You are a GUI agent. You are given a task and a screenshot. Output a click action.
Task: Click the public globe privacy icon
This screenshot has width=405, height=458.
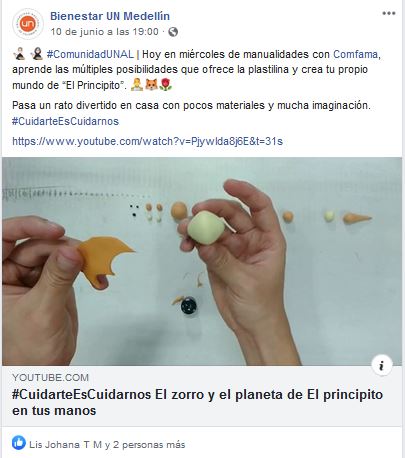[x=173, y=32]
